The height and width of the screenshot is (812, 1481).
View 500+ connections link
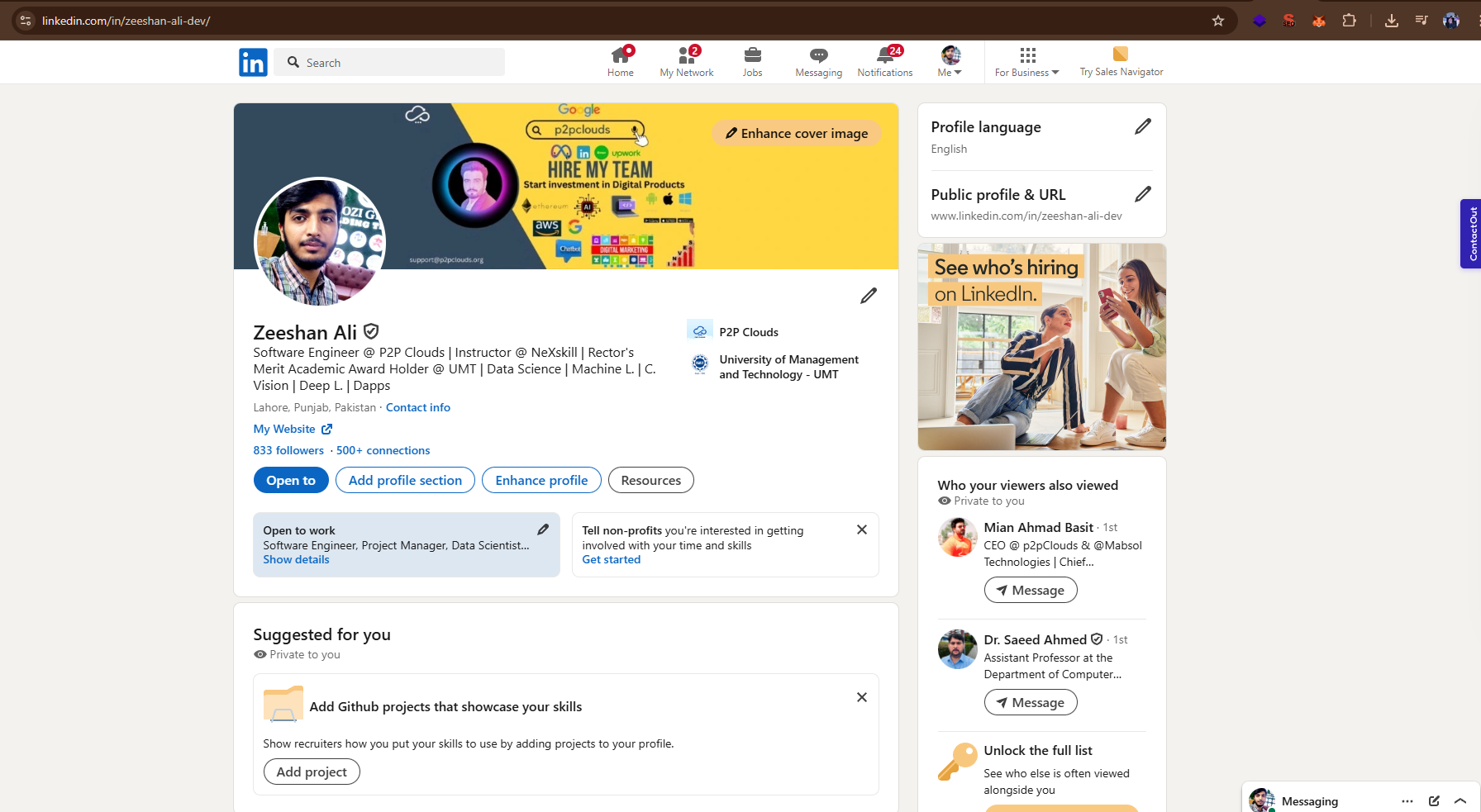pyautogui.click(x=383, y=450)
